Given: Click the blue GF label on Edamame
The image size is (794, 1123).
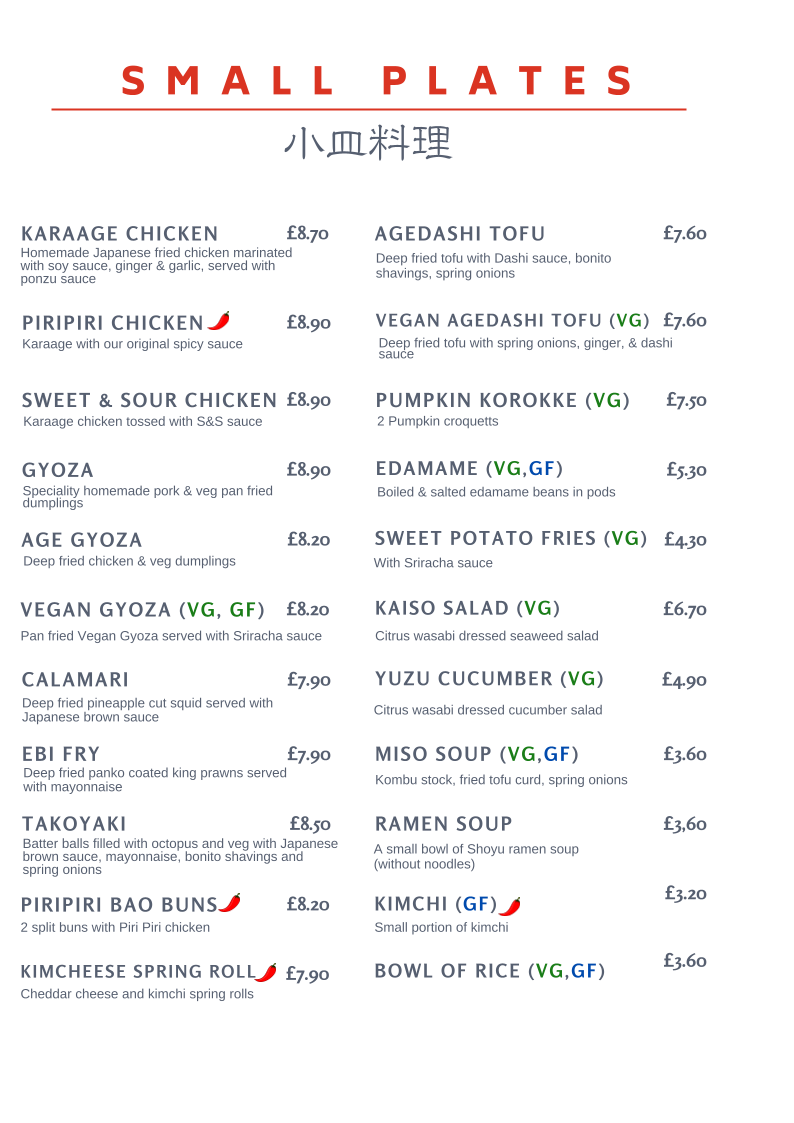Looking at the screenshot, I should click(542, 468).
